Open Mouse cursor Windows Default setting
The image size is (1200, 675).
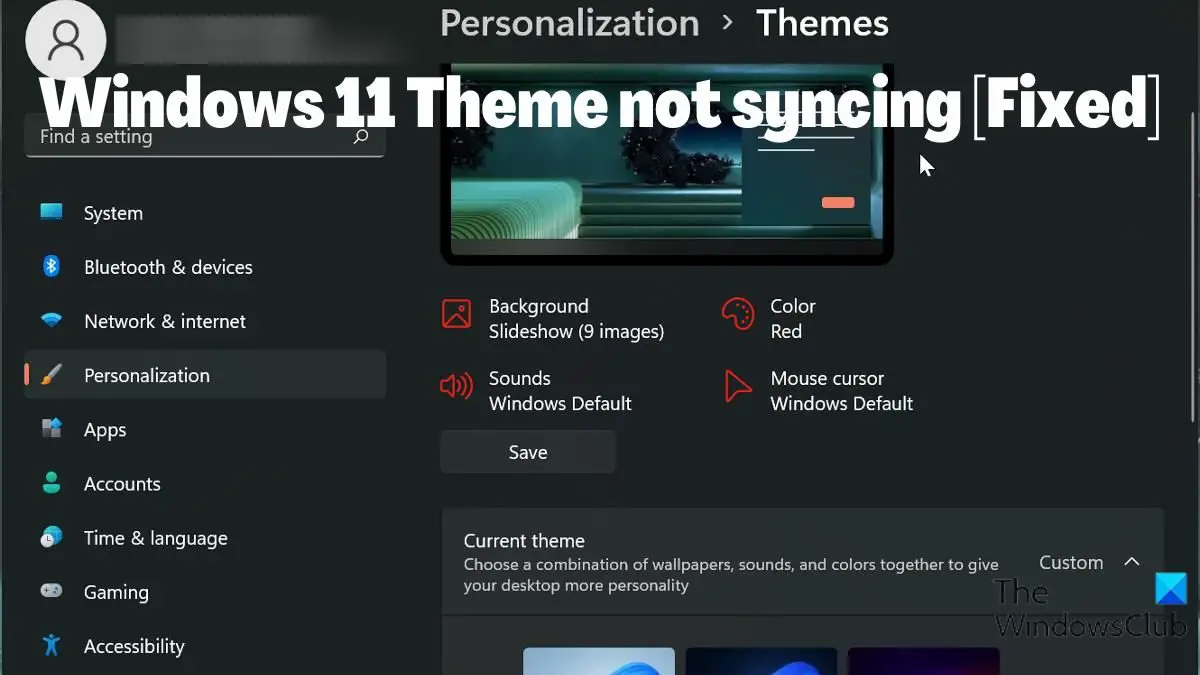[x=818, y=390]
